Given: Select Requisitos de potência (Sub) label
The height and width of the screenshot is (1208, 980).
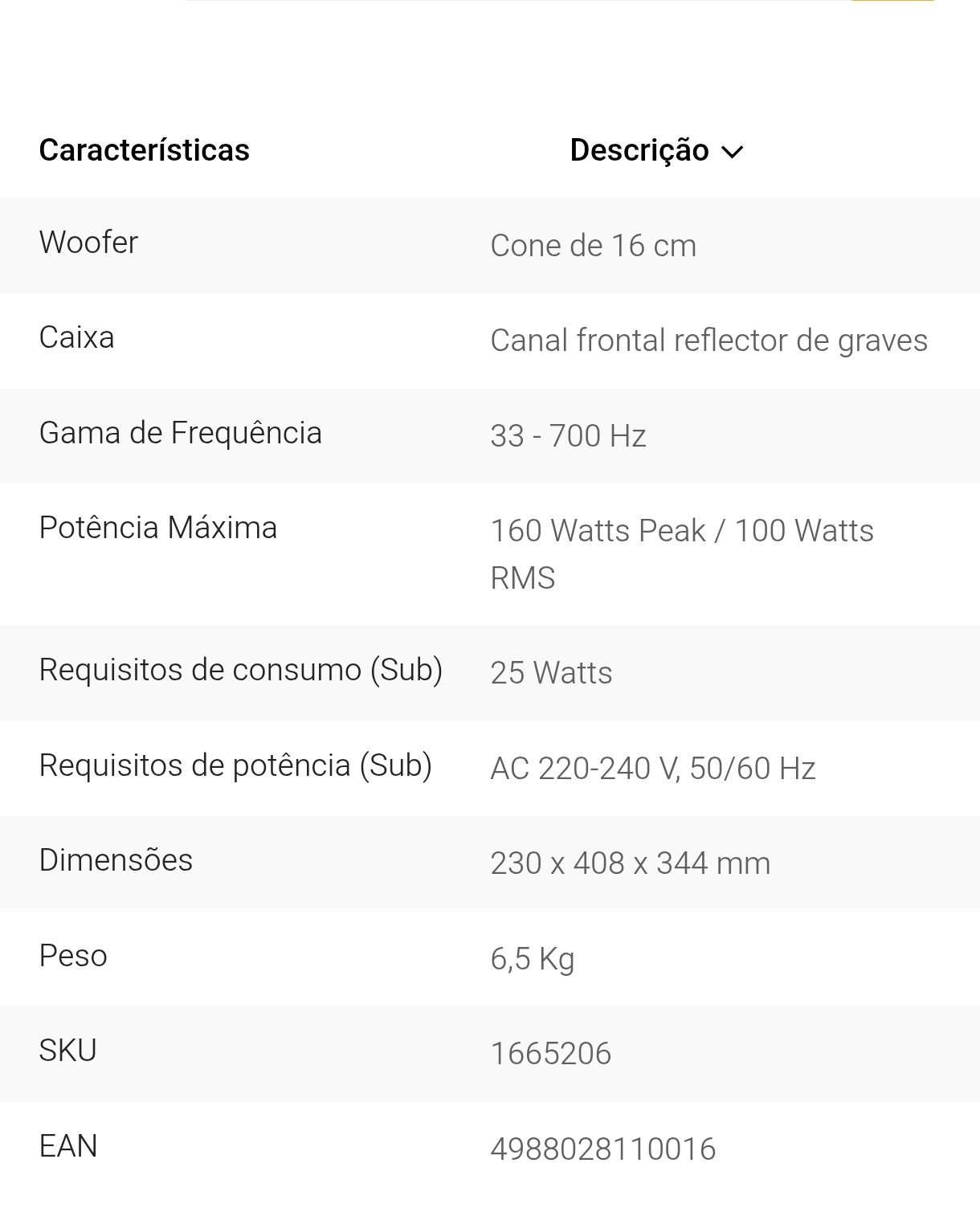Looking at the screenshot, I should coord(235,765).
